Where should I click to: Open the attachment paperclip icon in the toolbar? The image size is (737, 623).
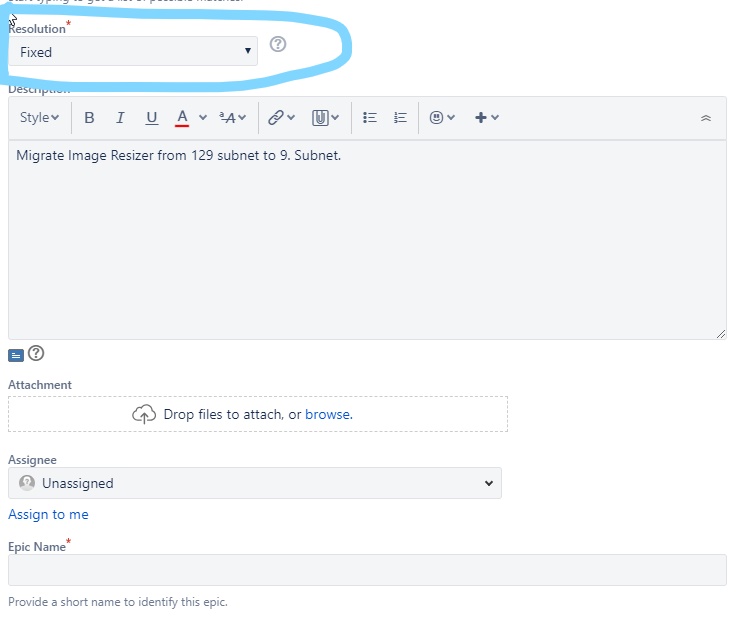[x=320, y=118]
